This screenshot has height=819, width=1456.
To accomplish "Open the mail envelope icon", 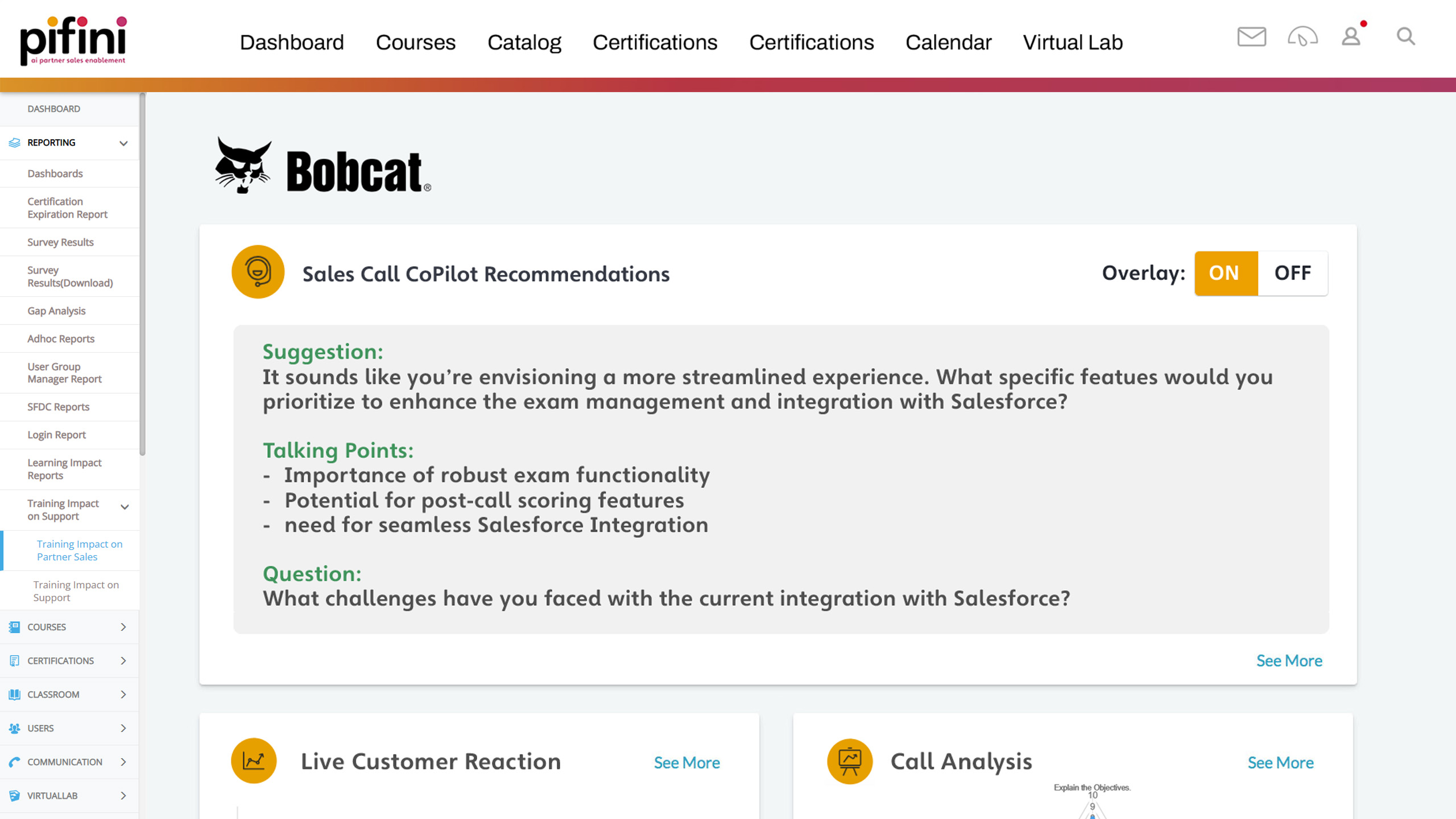I will [1251, 37].
